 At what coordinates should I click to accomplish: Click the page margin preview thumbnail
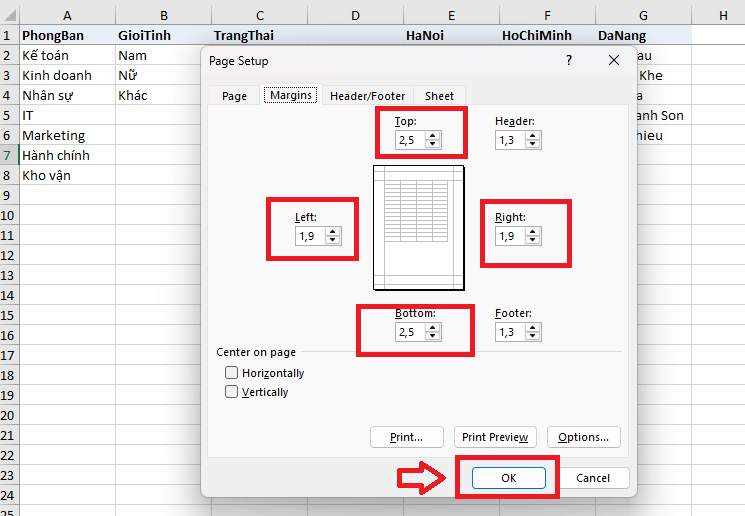419,228
